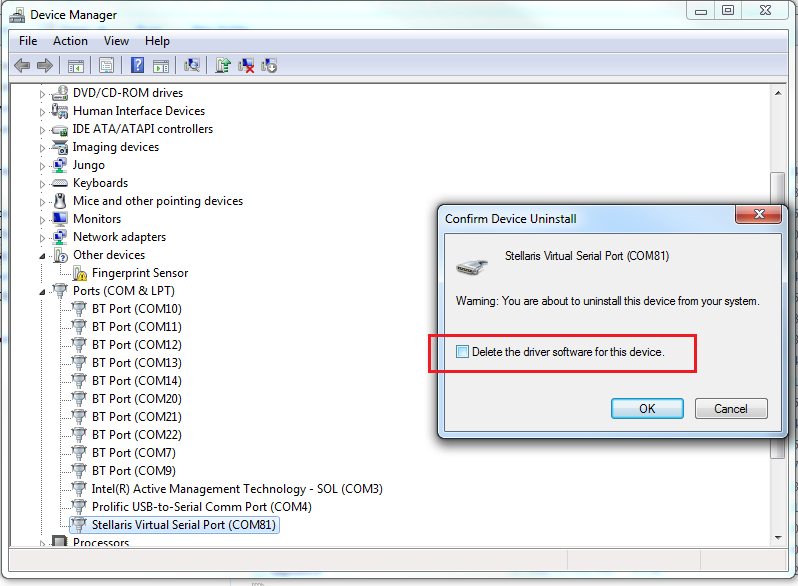Collapse the Ports (COM & LPT) node
The image size is (798, 586).
[42, 292]
